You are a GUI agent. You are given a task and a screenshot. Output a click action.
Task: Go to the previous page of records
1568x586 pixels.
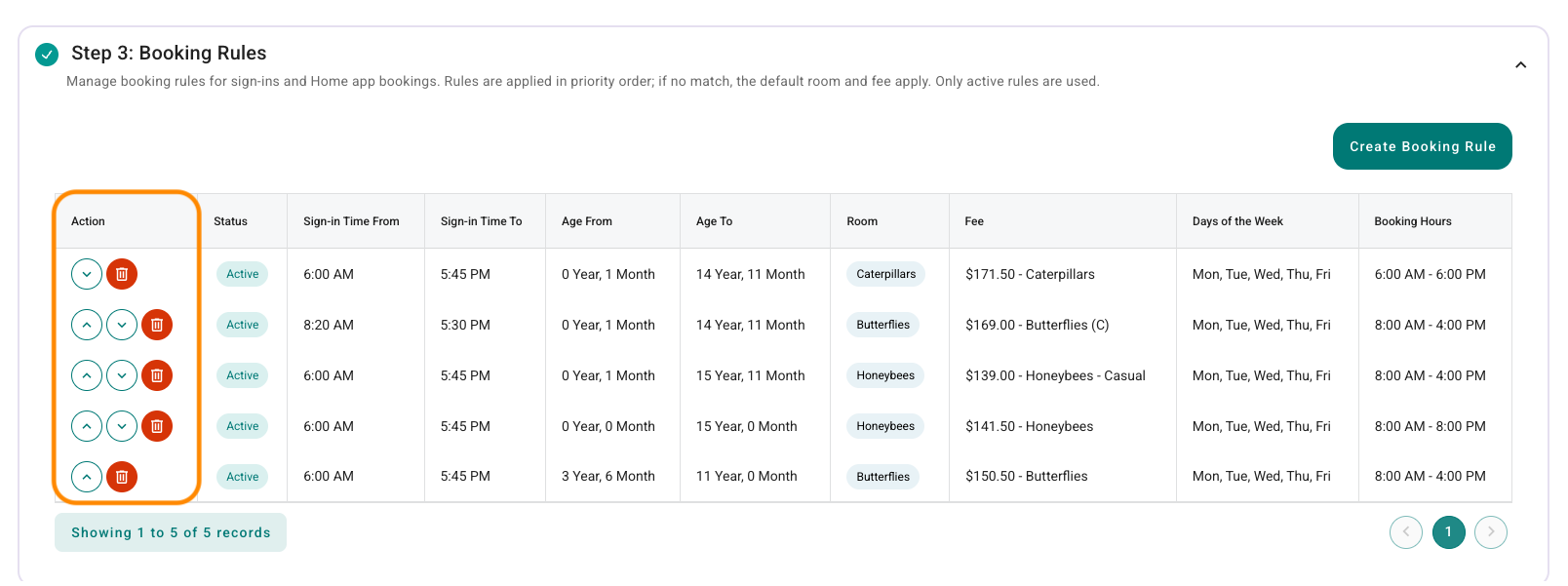[x=1406, y=532]
